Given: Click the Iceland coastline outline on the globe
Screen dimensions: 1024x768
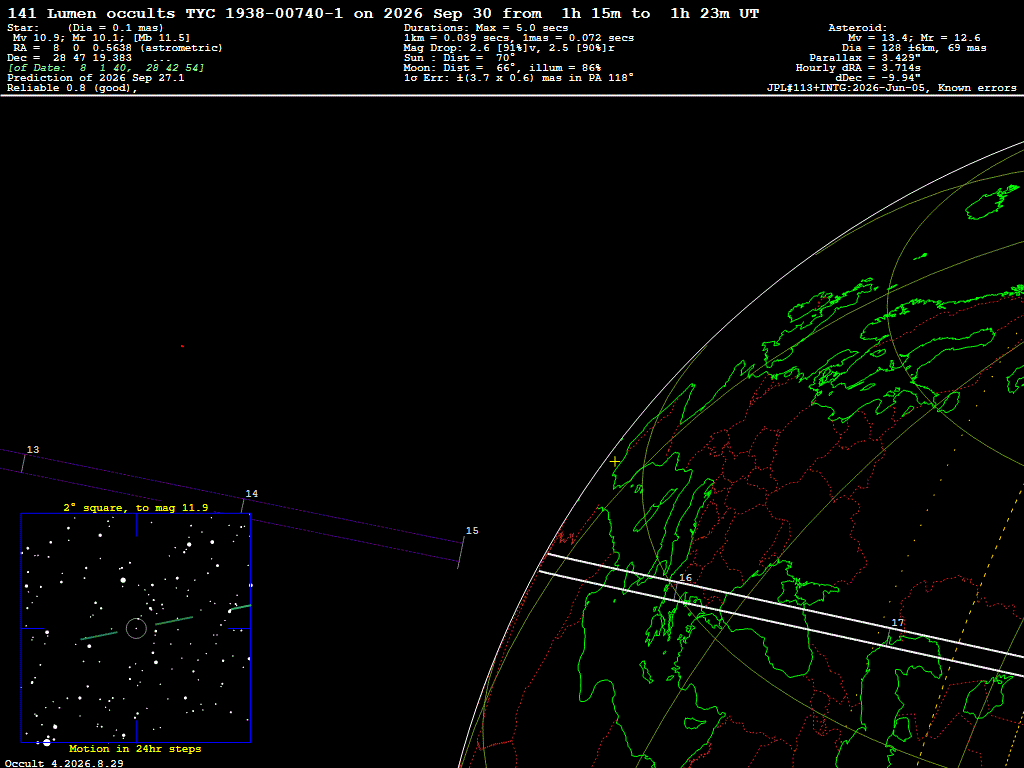Looking at the screenshot, I should (992, 202).
